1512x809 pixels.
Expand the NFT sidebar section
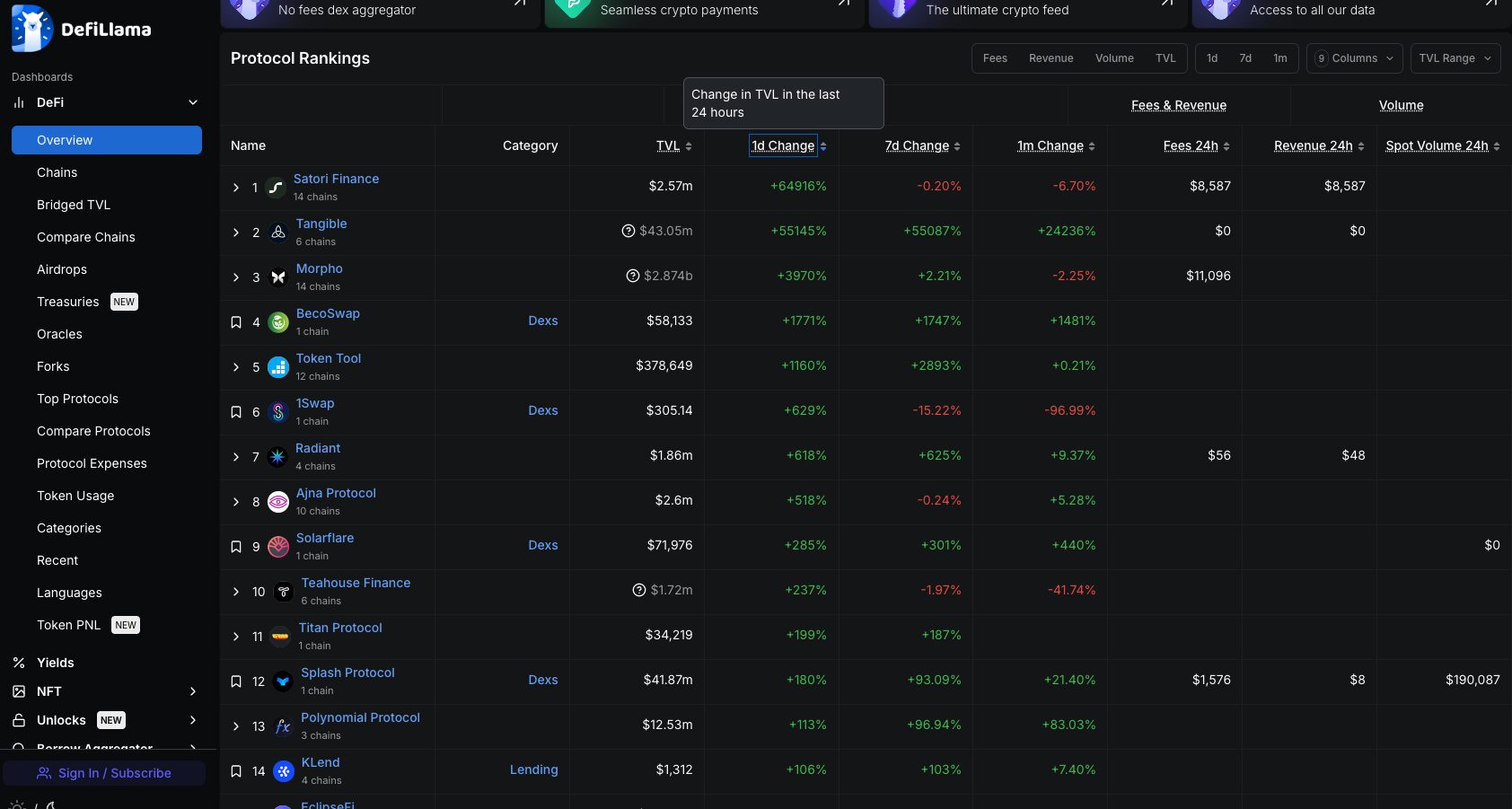tap(193, 691)
